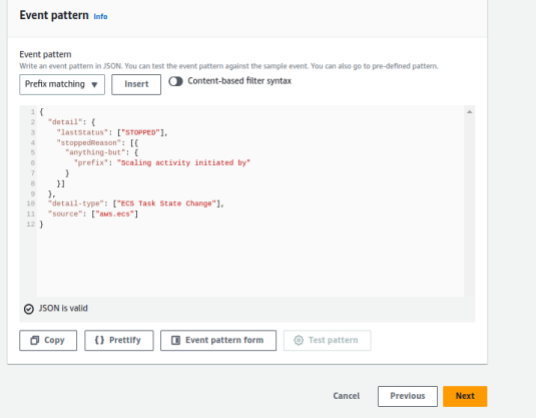
Task: Click the copy icon on Copy button
Action: [x=35, y=340]
